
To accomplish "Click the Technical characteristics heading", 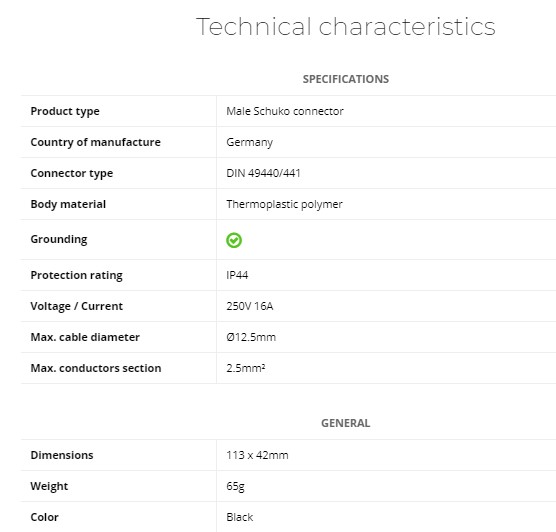I will pos(345,27).
